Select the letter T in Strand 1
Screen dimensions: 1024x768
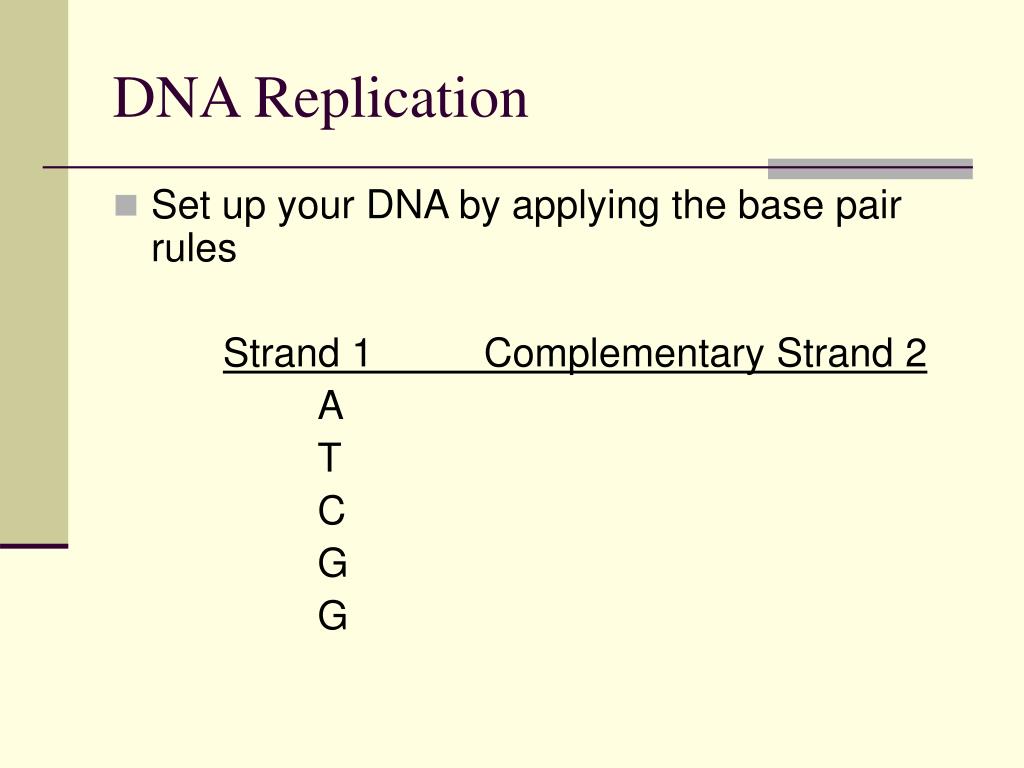330,457
